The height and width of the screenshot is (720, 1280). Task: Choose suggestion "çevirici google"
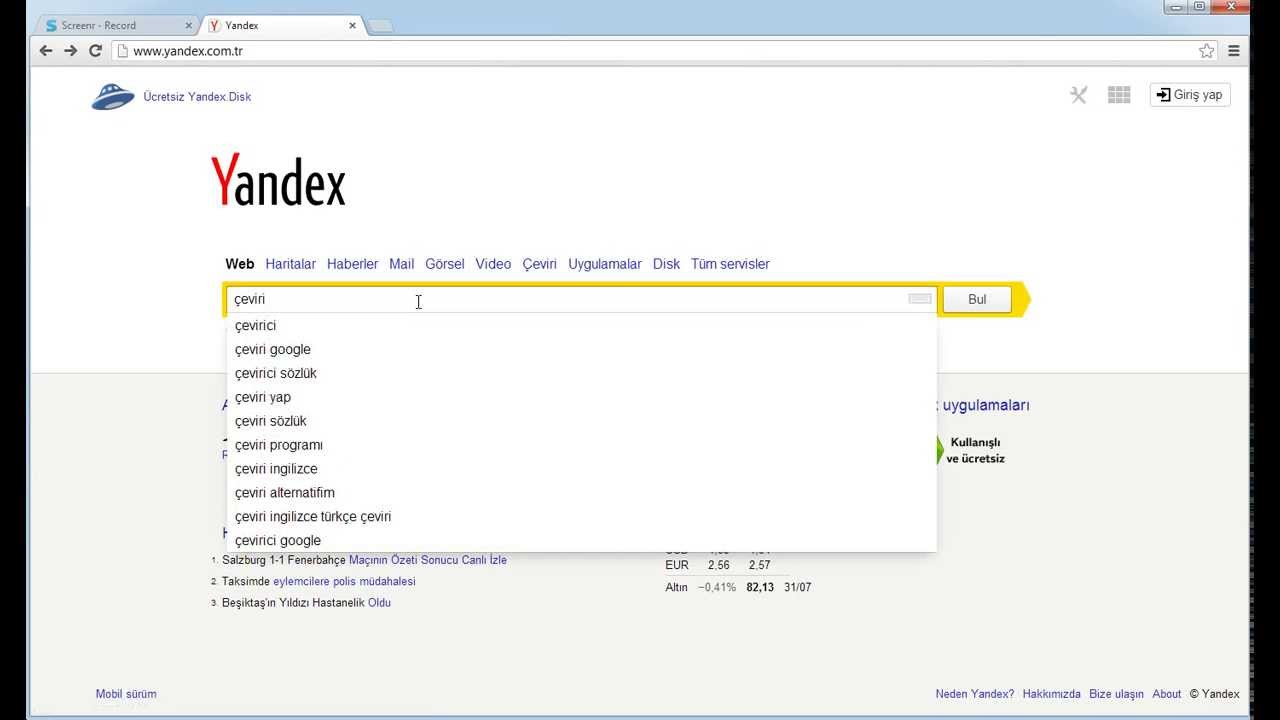pyautogui.click(x=582, y=541)
